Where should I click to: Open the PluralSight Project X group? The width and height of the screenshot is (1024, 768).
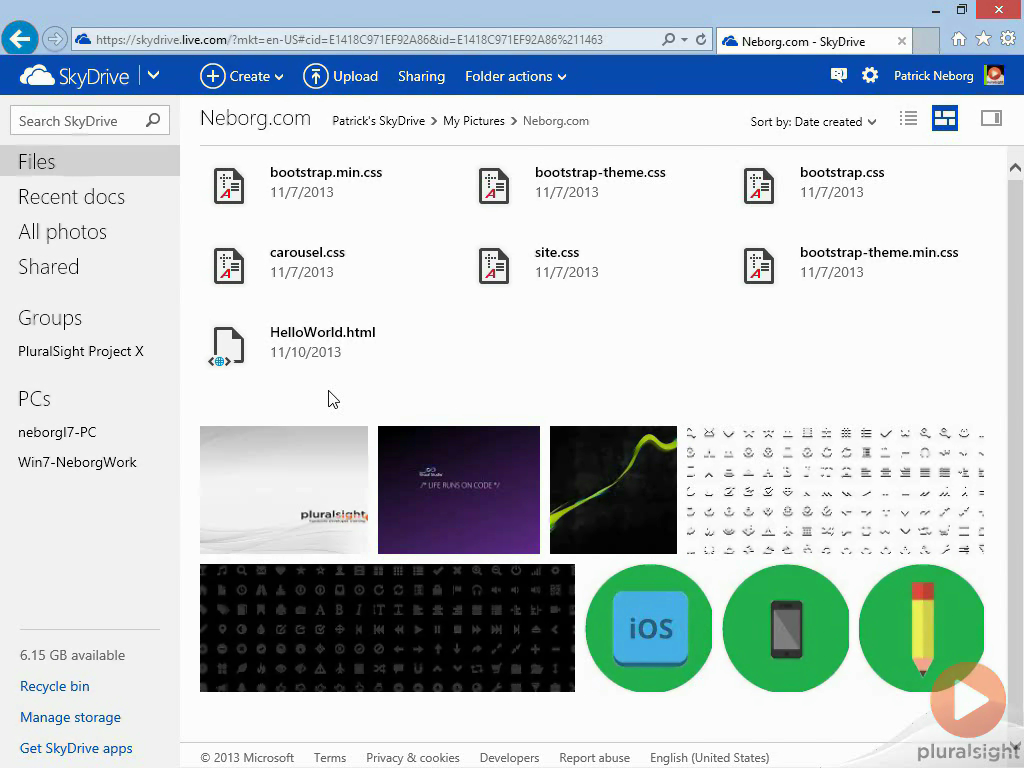point(80,351)
